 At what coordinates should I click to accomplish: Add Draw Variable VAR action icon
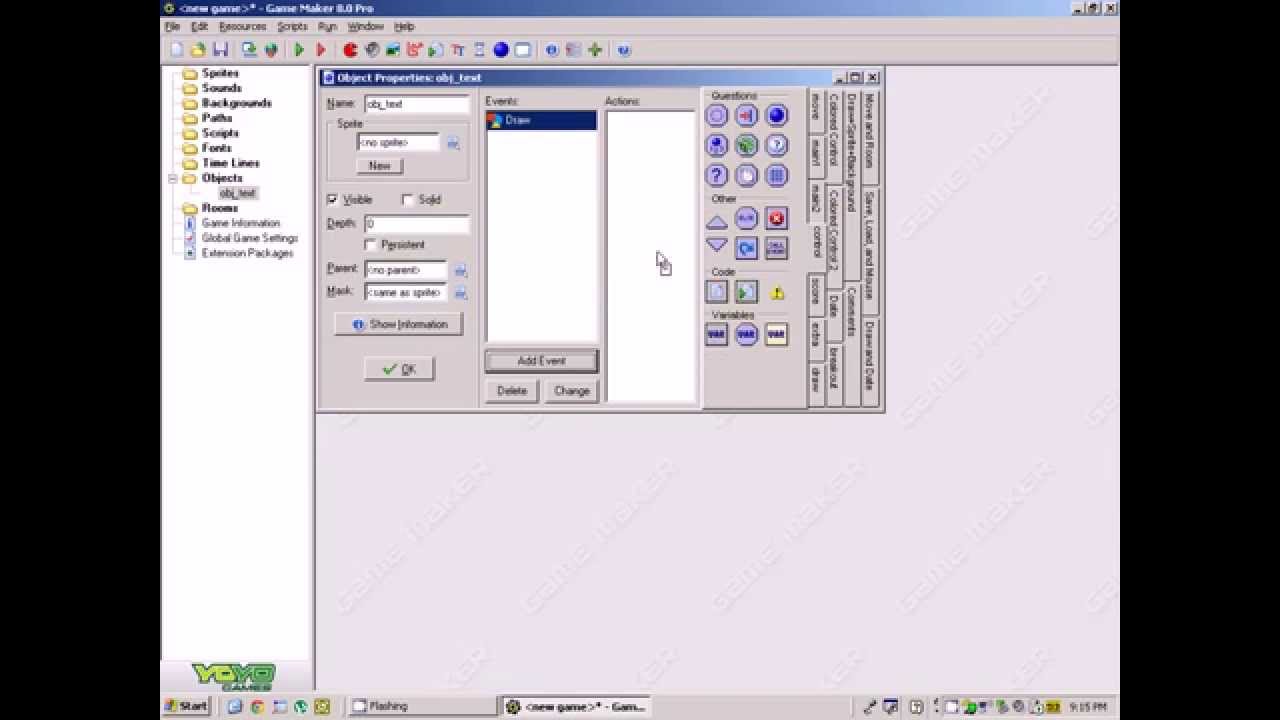coord(777,335)
